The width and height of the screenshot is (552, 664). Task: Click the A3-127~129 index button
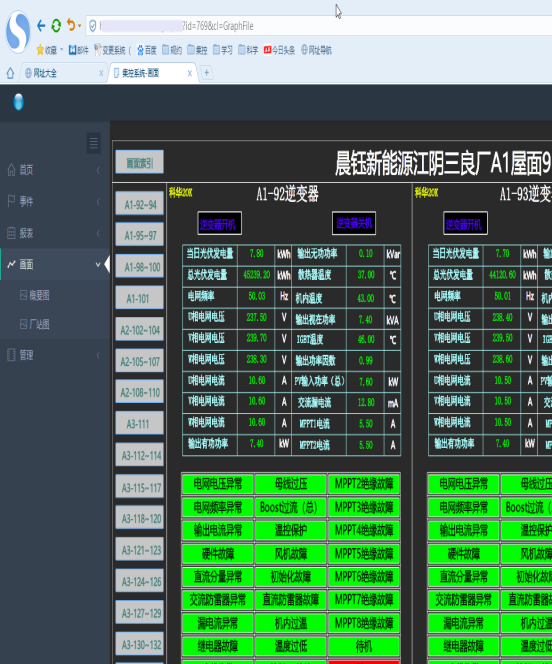140,612
